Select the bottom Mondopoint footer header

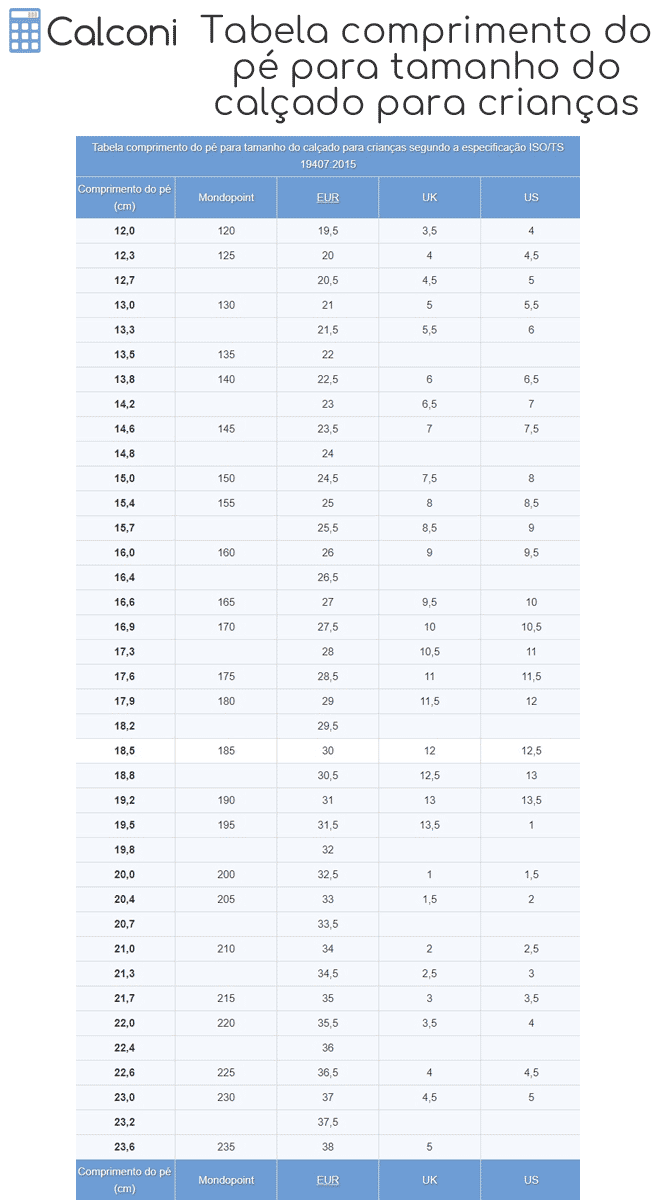[226, 1180]
